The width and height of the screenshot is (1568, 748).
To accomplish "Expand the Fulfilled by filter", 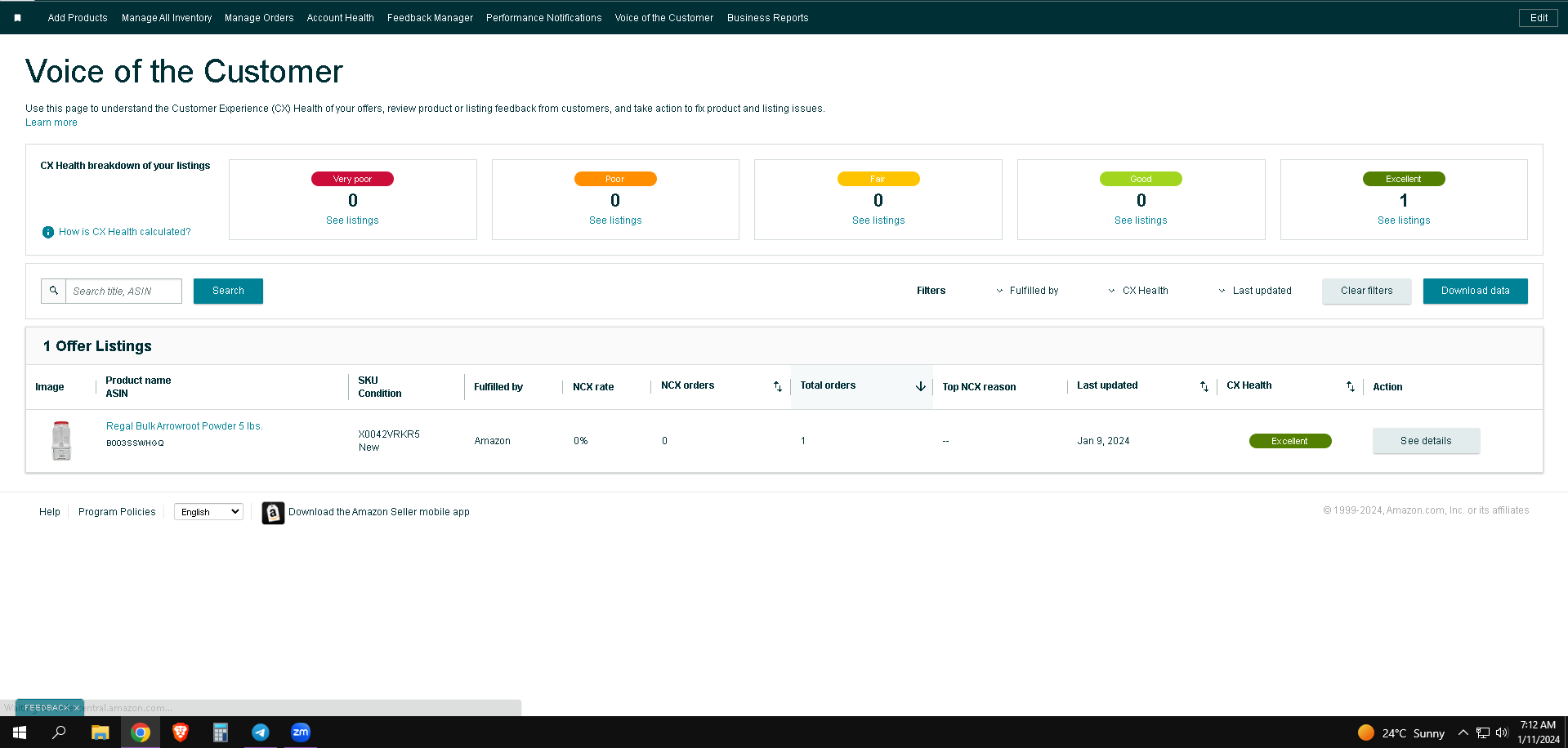I will [1027, 291].
